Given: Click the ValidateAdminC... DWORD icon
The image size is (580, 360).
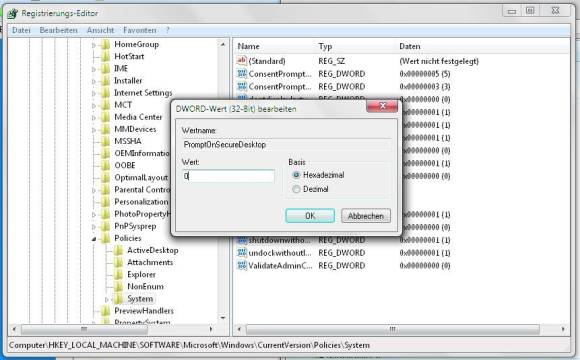Looking at the screenshot, I should pyautogui.click(x=241, y=265).
